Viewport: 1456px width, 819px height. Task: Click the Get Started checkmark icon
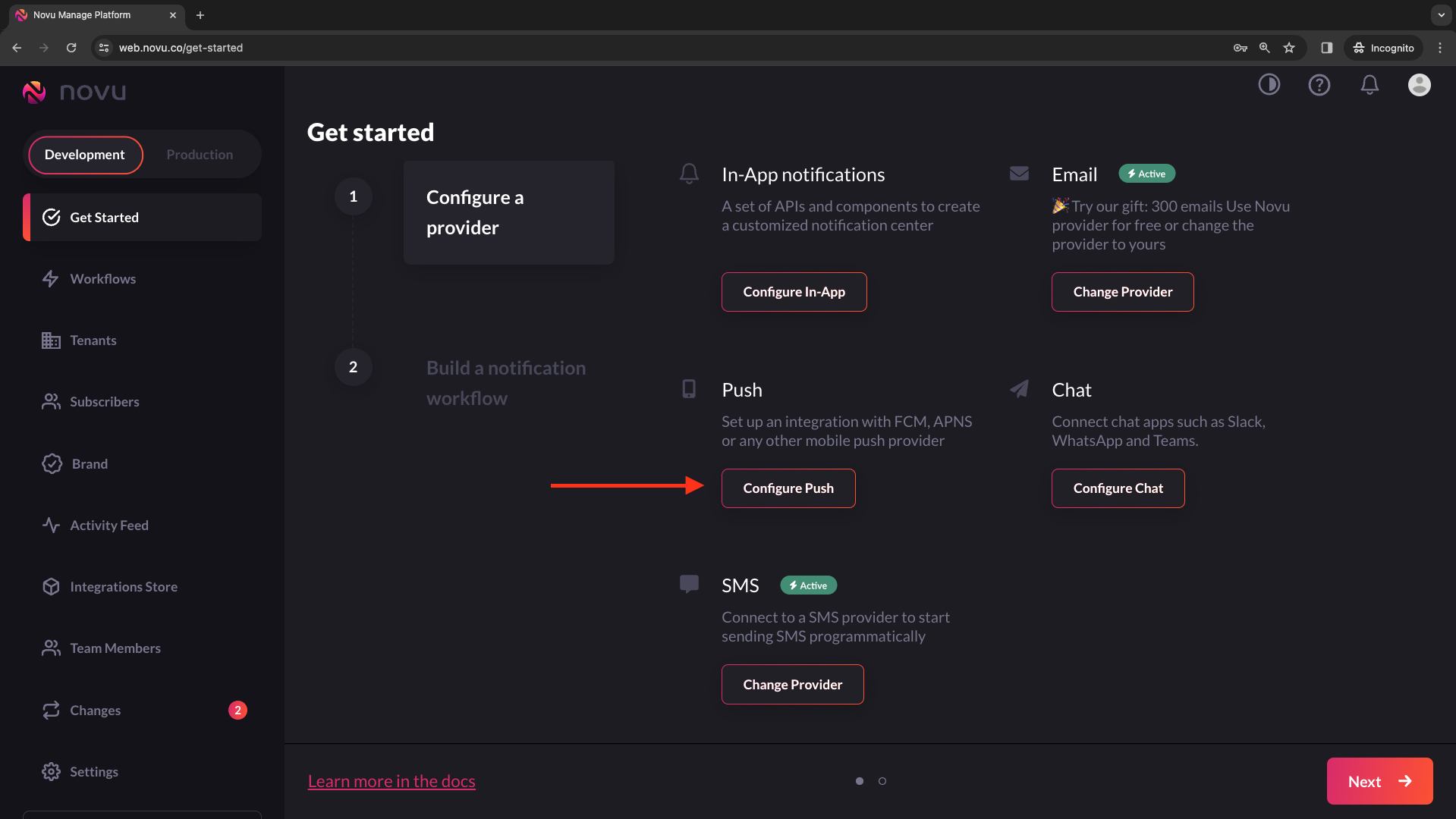[51, 218]
